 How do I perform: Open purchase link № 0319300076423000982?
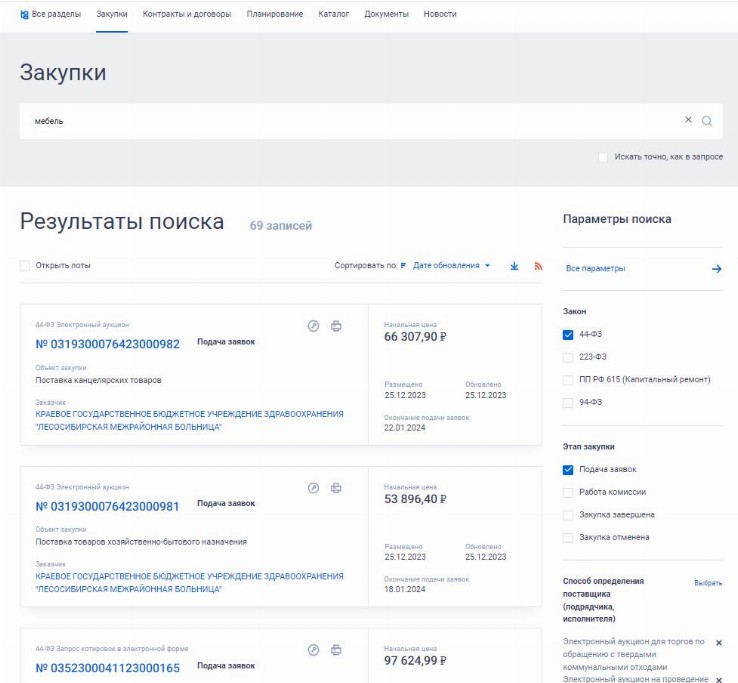point(108,344)
